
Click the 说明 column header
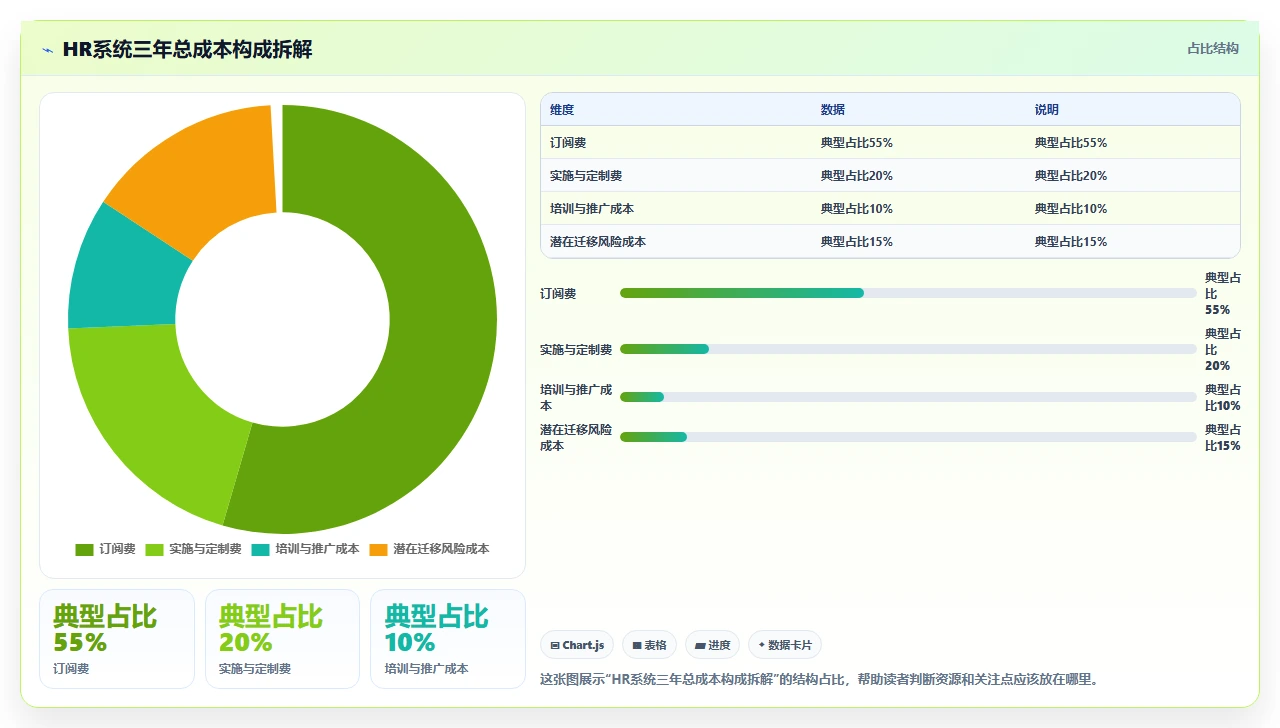pos(1047,110)
